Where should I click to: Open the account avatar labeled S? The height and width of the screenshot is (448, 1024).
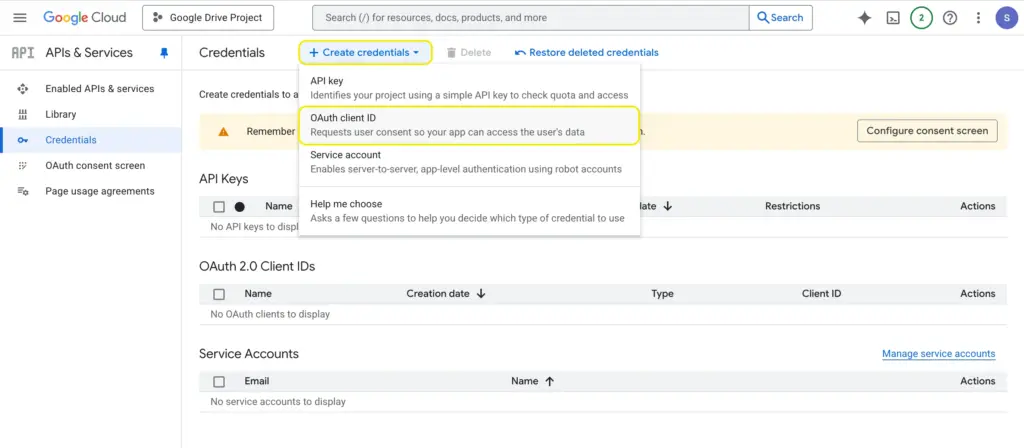click(1006, 18)
